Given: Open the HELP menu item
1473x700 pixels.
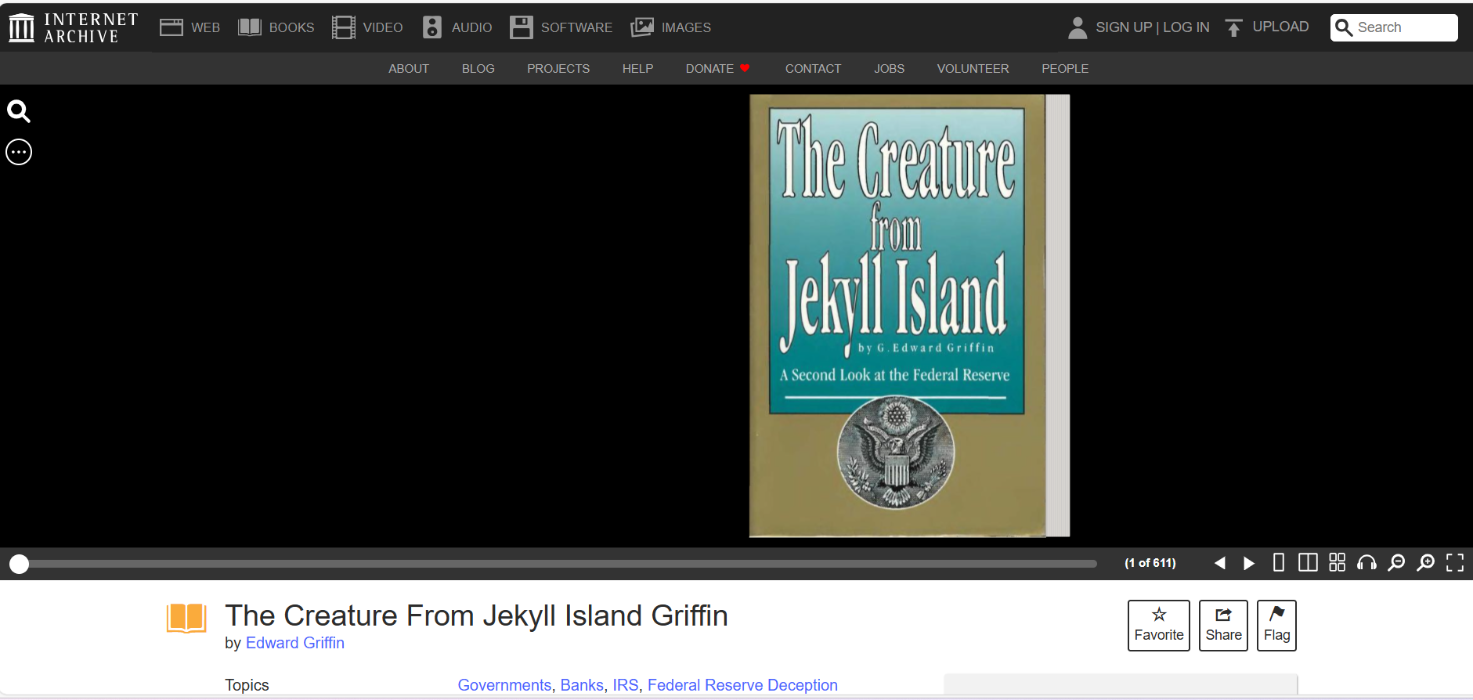Looking at the screenshot, I should pos(637,69).
